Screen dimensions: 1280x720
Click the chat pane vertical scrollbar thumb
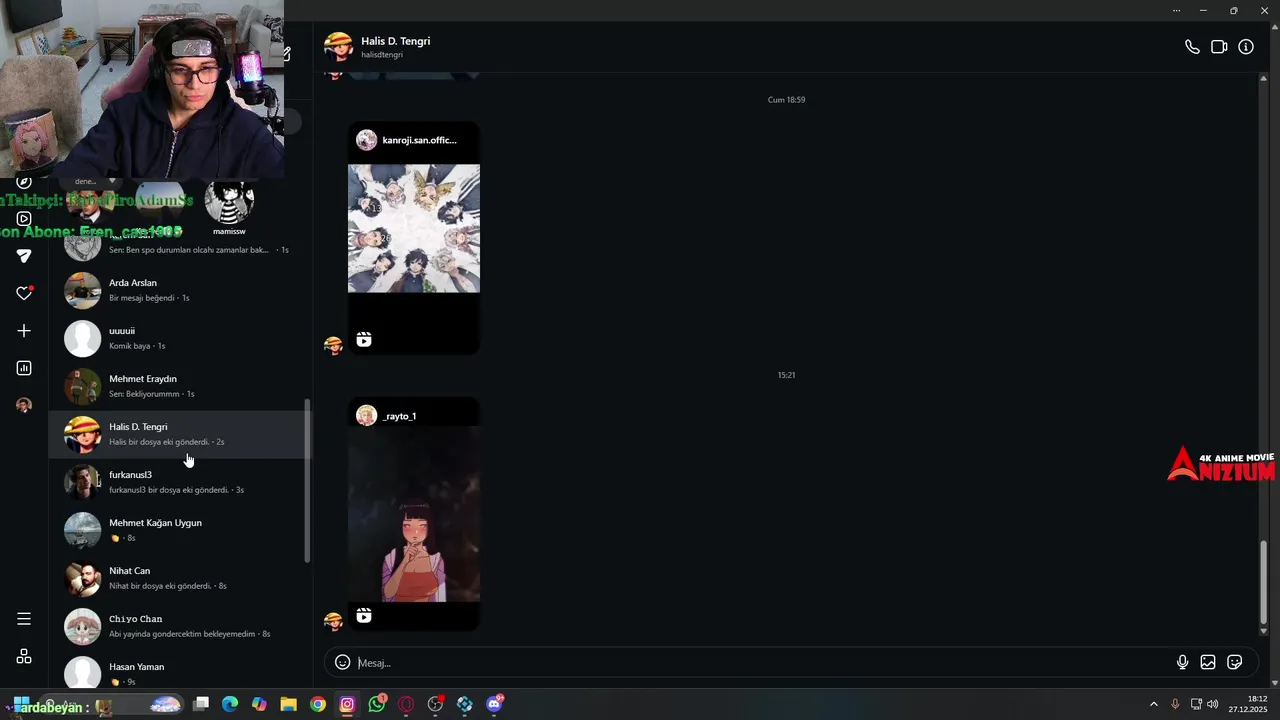[1263, 582]
